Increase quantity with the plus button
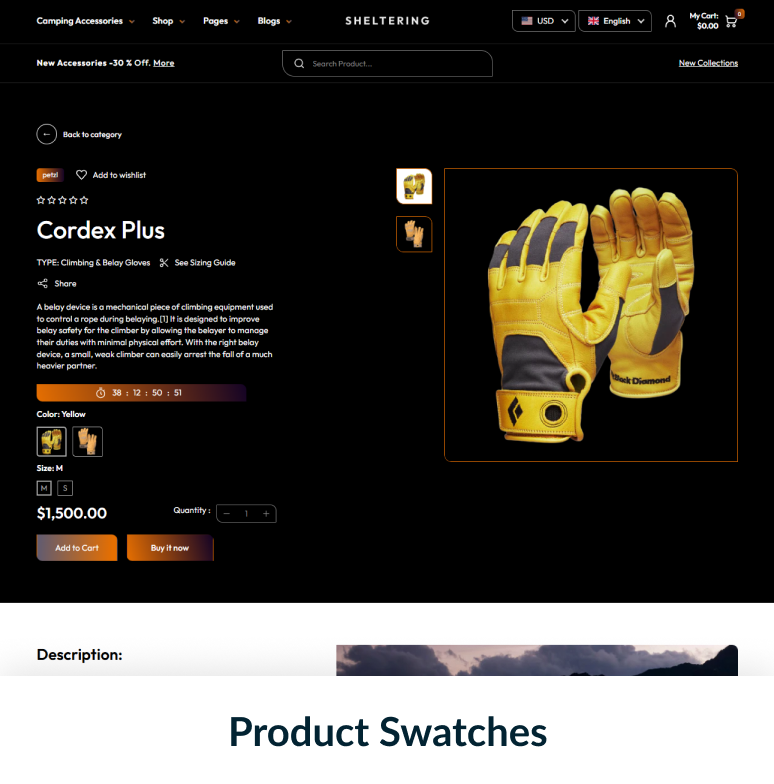774x784 pixels. pyautogui.click(x=266, y=514)
